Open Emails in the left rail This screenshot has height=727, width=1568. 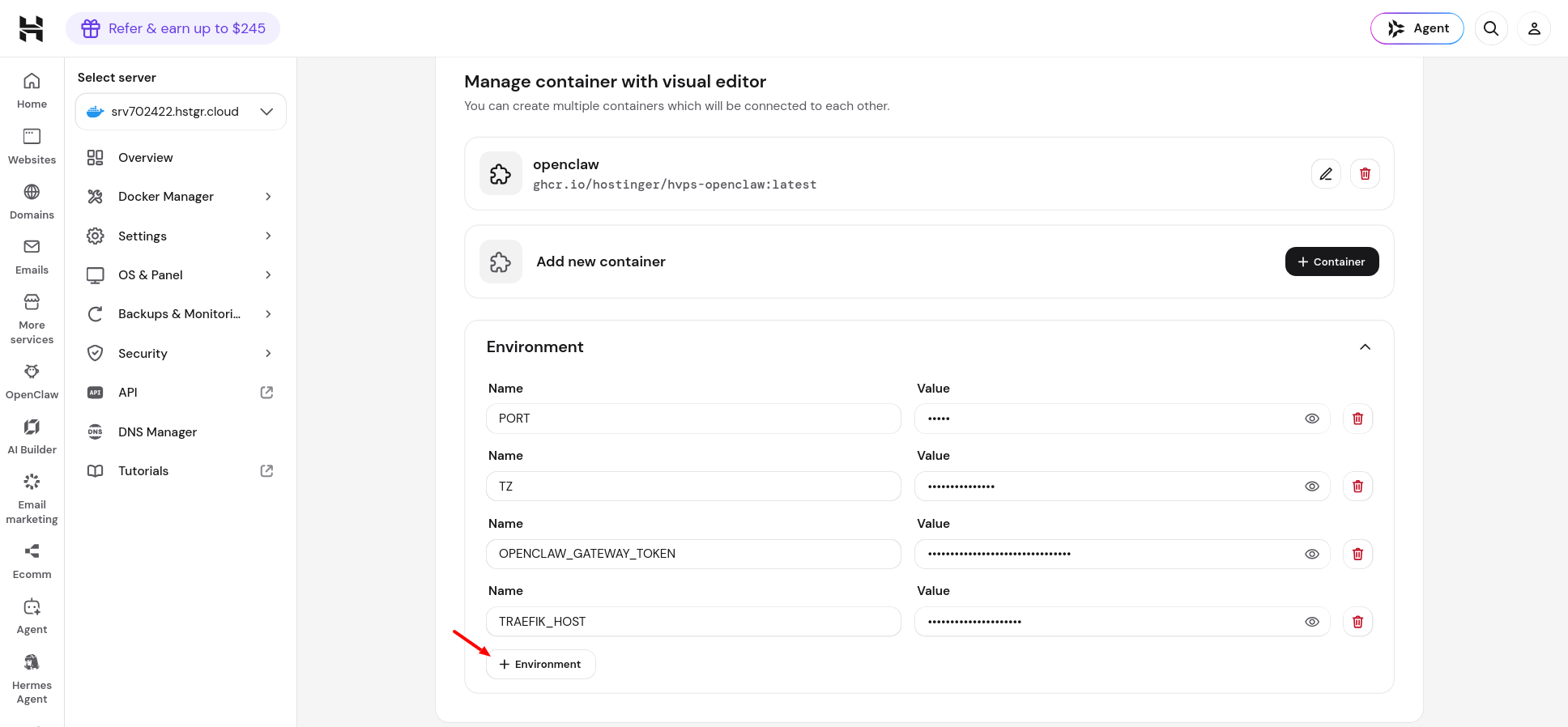tap(32, 257)
